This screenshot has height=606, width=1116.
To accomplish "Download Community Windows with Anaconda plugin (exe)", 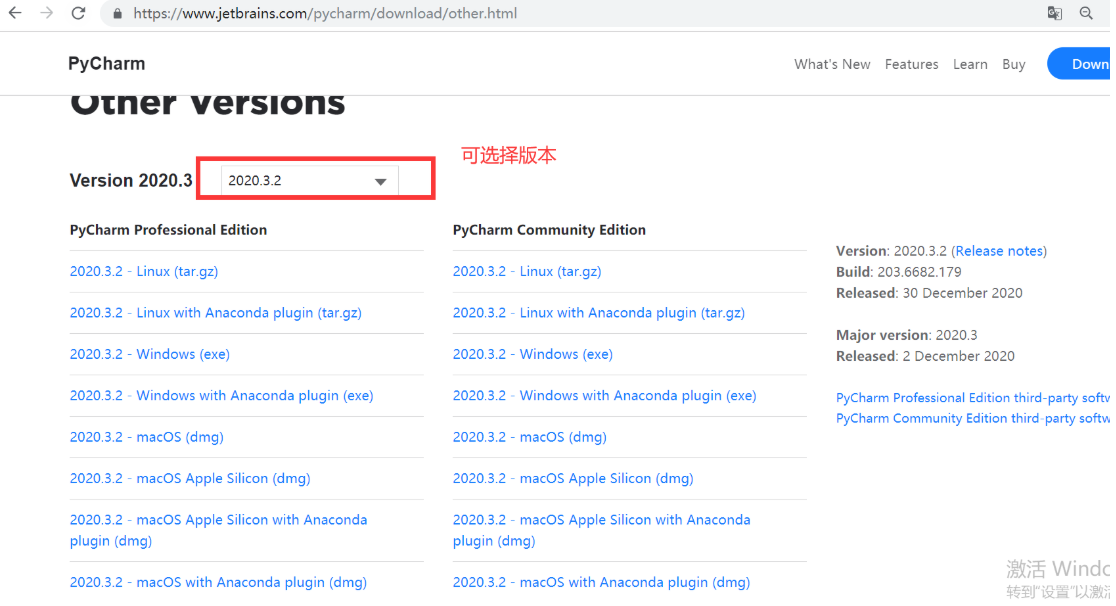I will coord(604,395).
